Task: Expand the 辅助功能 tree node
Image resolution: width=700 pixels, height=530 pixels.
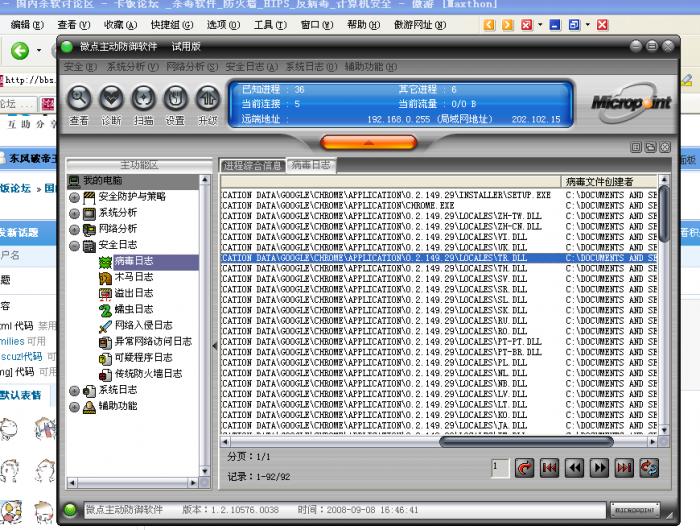Action: click(75, 407)
